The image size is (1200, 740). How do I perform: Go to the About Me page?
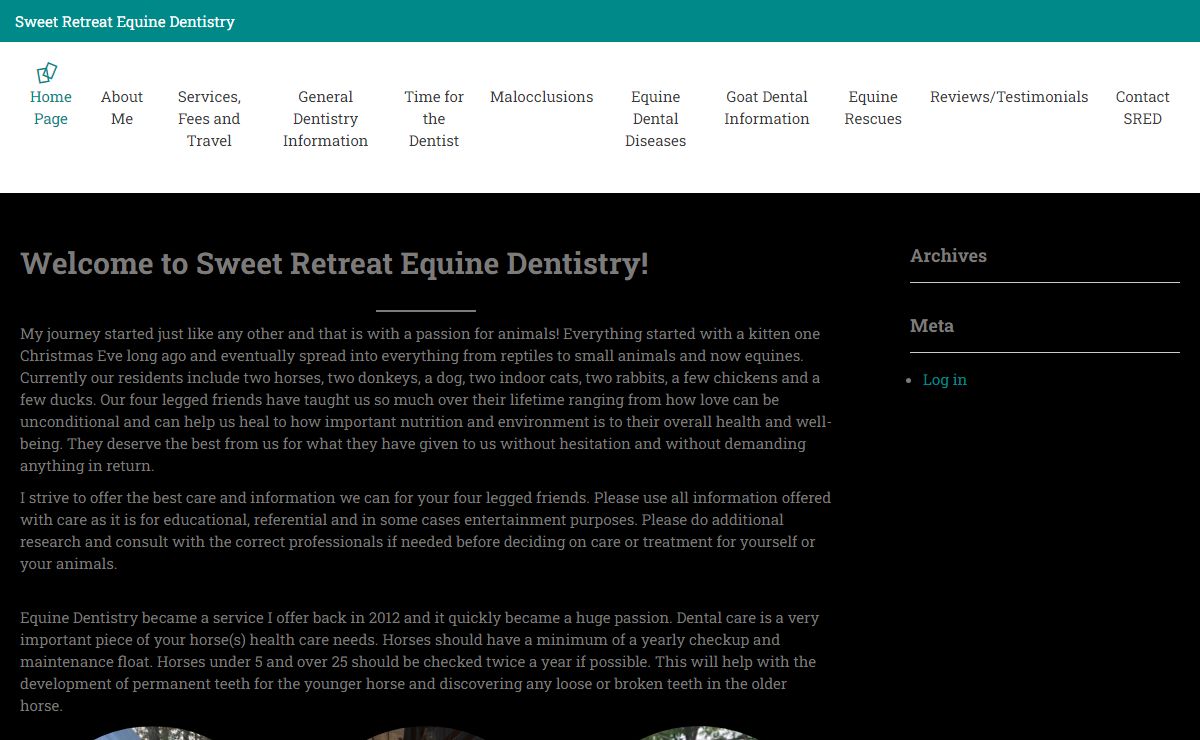pos(122,108)
